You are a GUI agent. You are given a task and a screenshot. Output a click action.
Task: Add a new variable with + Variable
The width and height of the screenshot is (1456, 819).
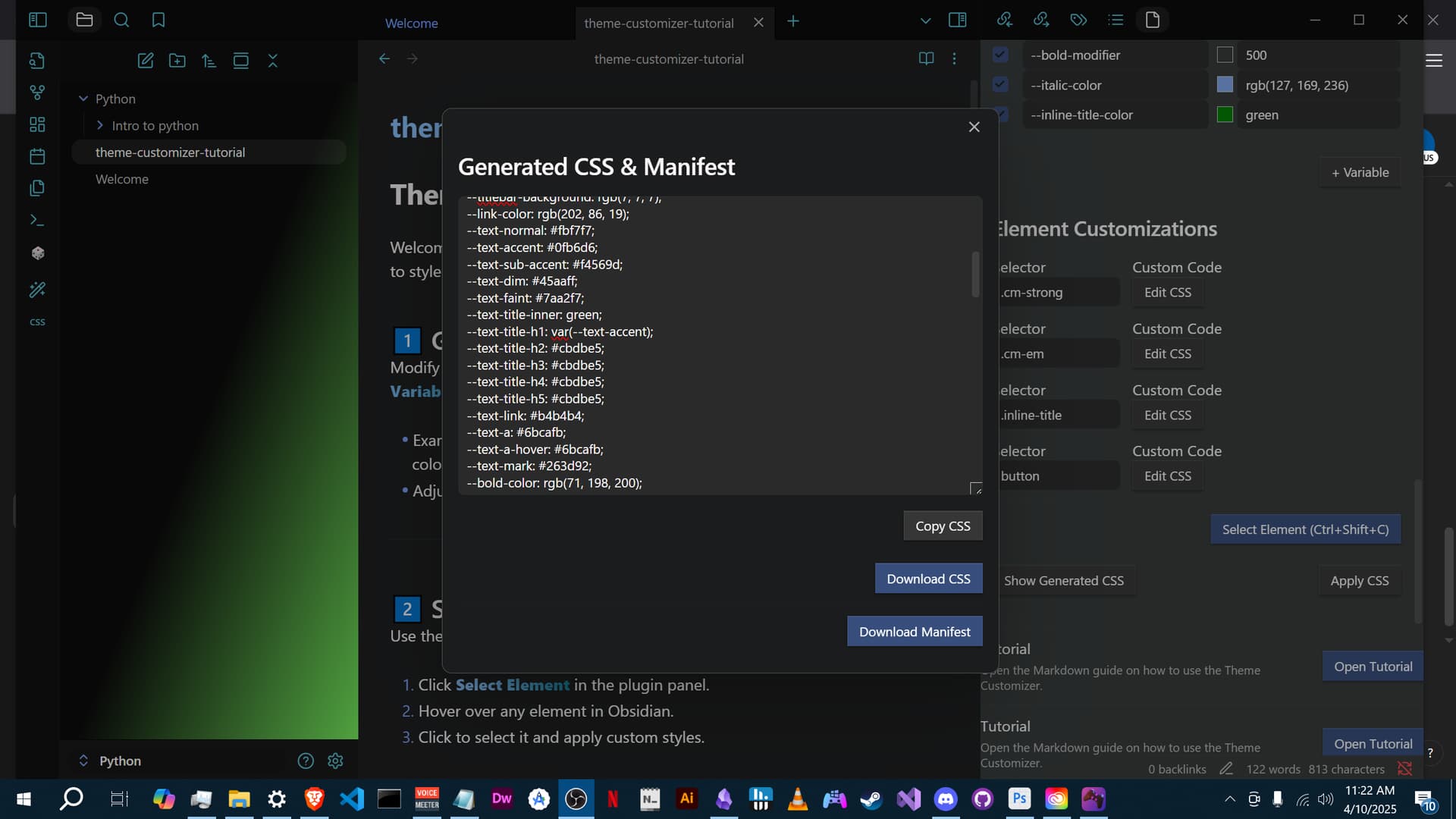[x=1360, y=172]
